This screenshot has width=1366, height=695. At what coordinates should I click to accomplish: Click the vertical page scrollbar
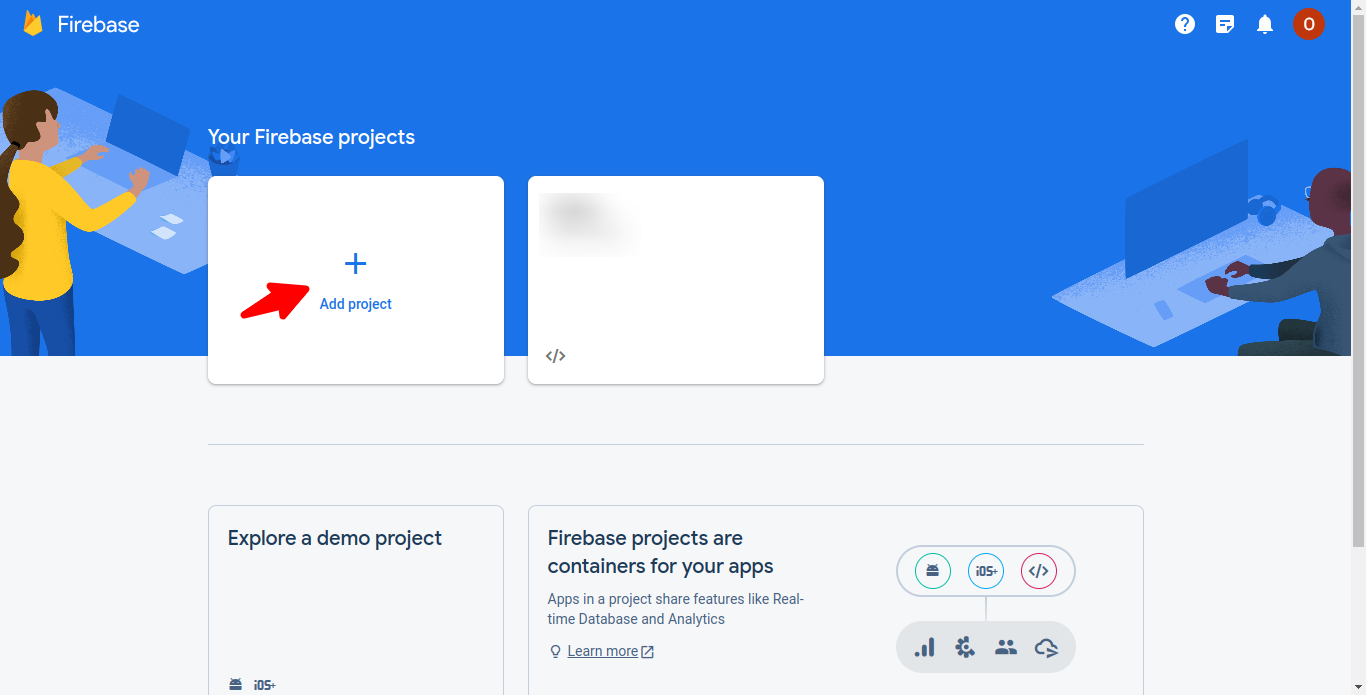(1359, 274)
